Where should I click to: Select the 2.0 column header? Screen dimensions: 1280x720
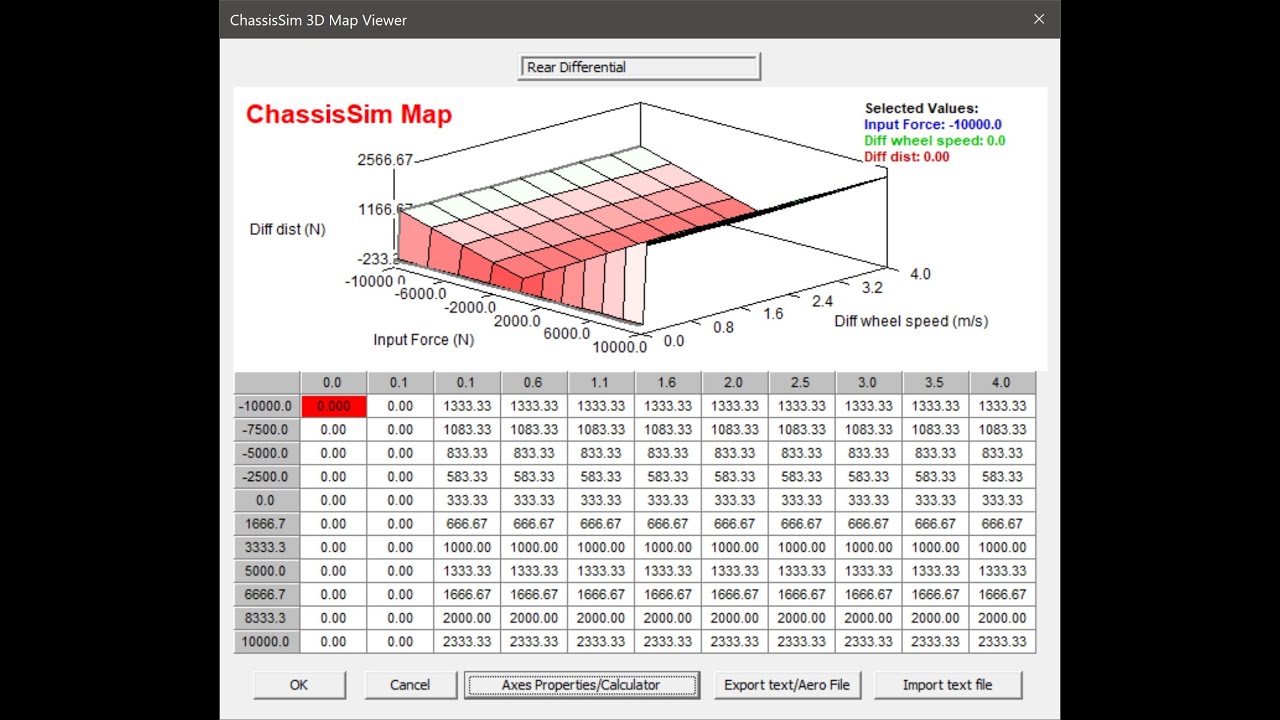[735, 383]
